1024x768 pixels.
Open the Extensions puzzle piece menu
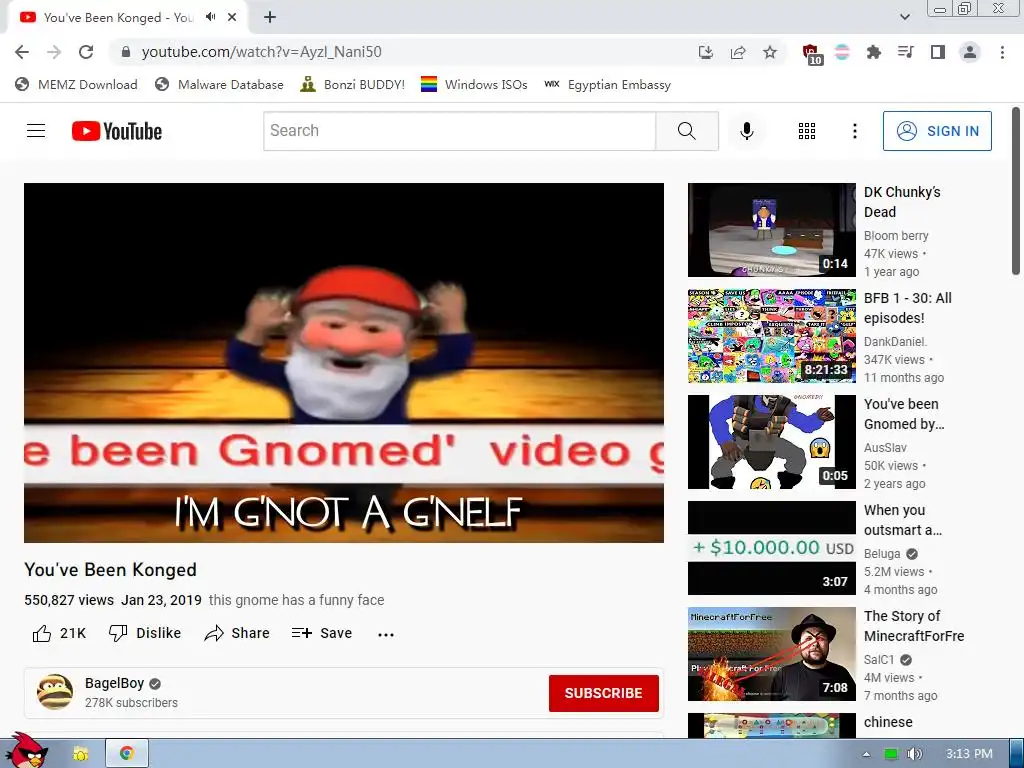[873, 52]
